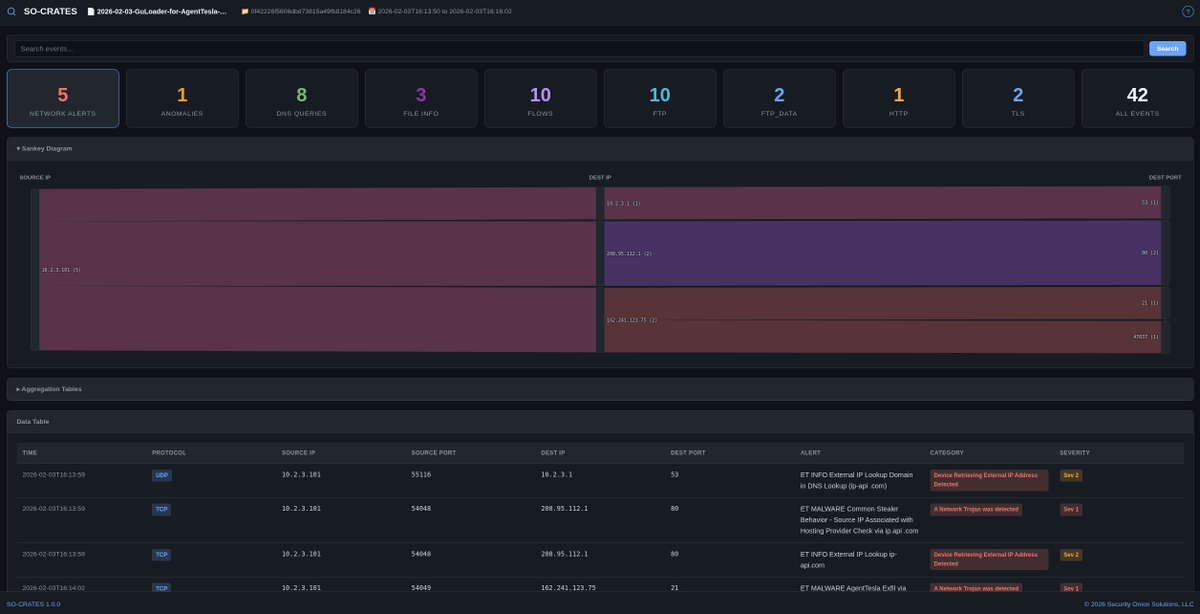The image size is (1200, 614).
Task: Sort table by the Time column header
Action: (30, 452)
